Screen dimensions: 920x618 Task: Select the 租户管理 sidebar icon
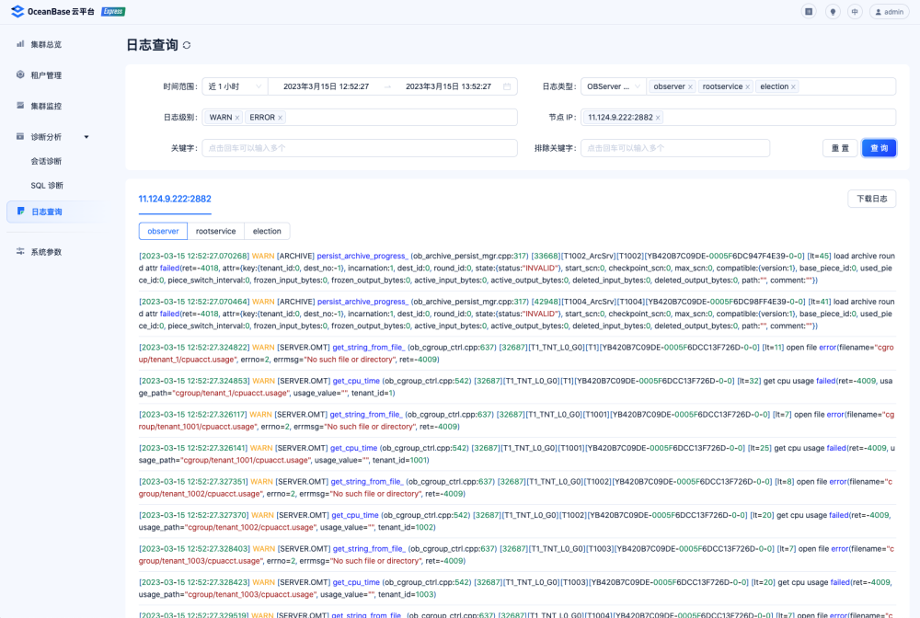(x=21, y=75)
